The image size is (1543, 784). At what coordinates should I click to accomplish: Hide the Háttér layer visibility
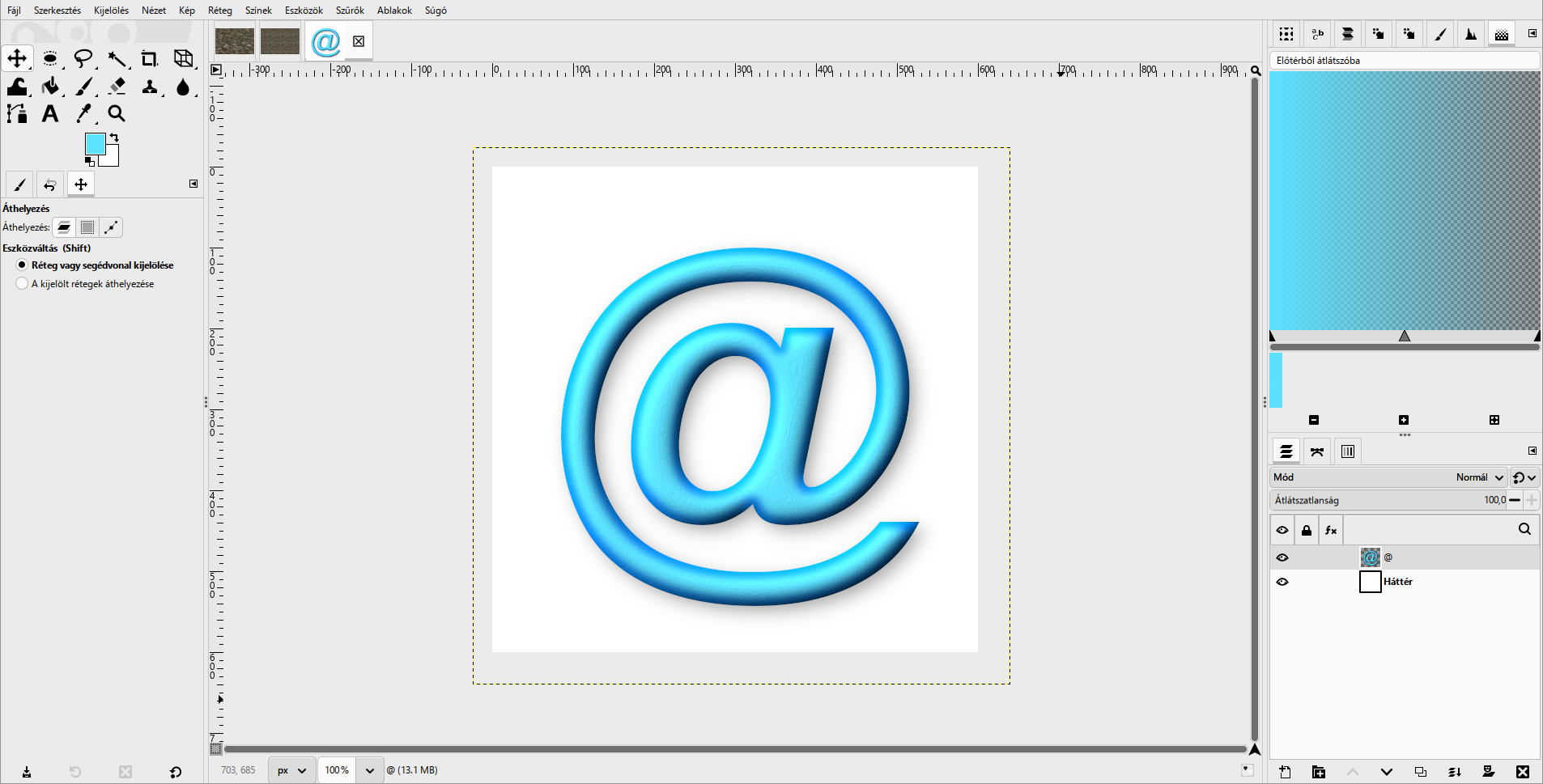click(1282, 582)
